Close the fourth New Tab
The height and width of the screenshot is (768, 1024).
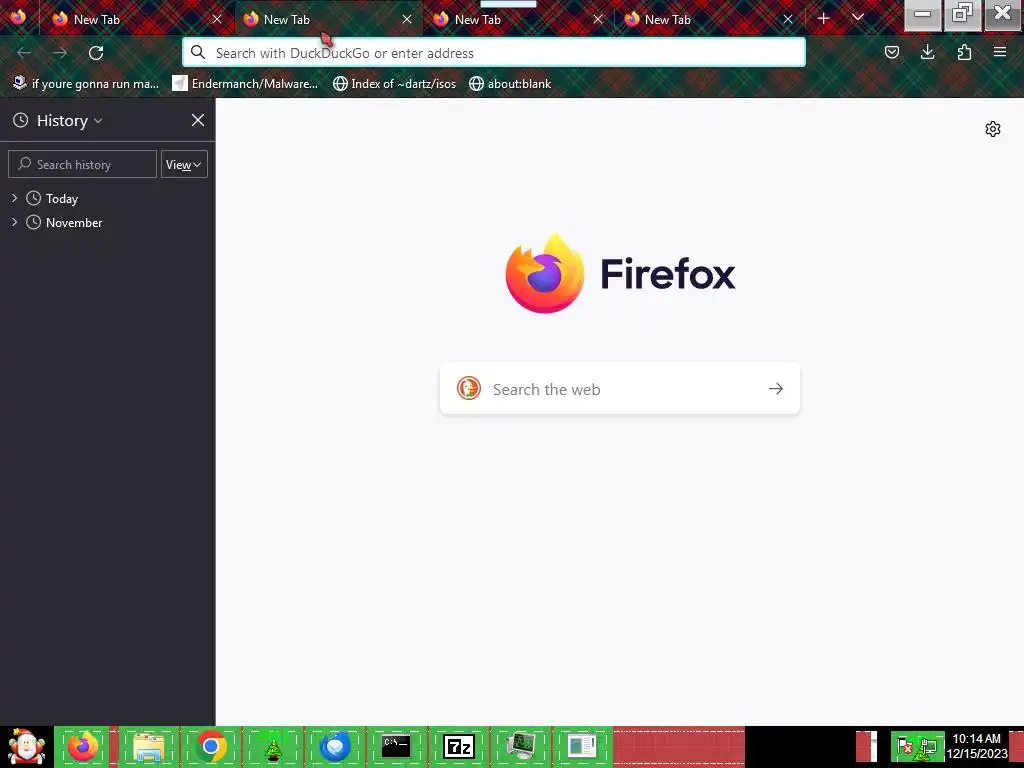pos(788,20)
